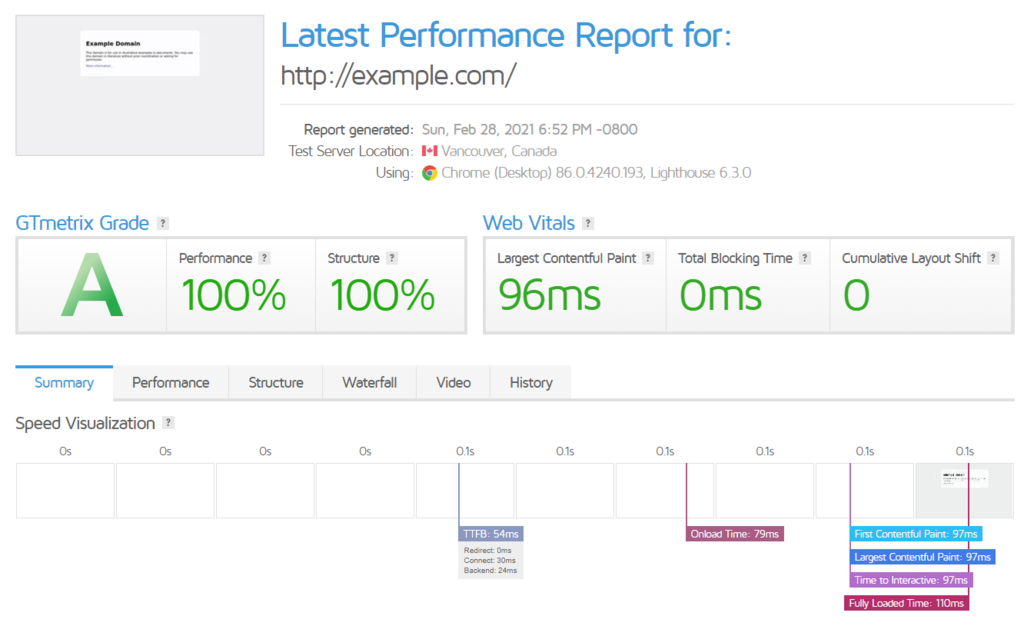
Task: Select the Onload Time 79ms marker
Action: point(735,533)
